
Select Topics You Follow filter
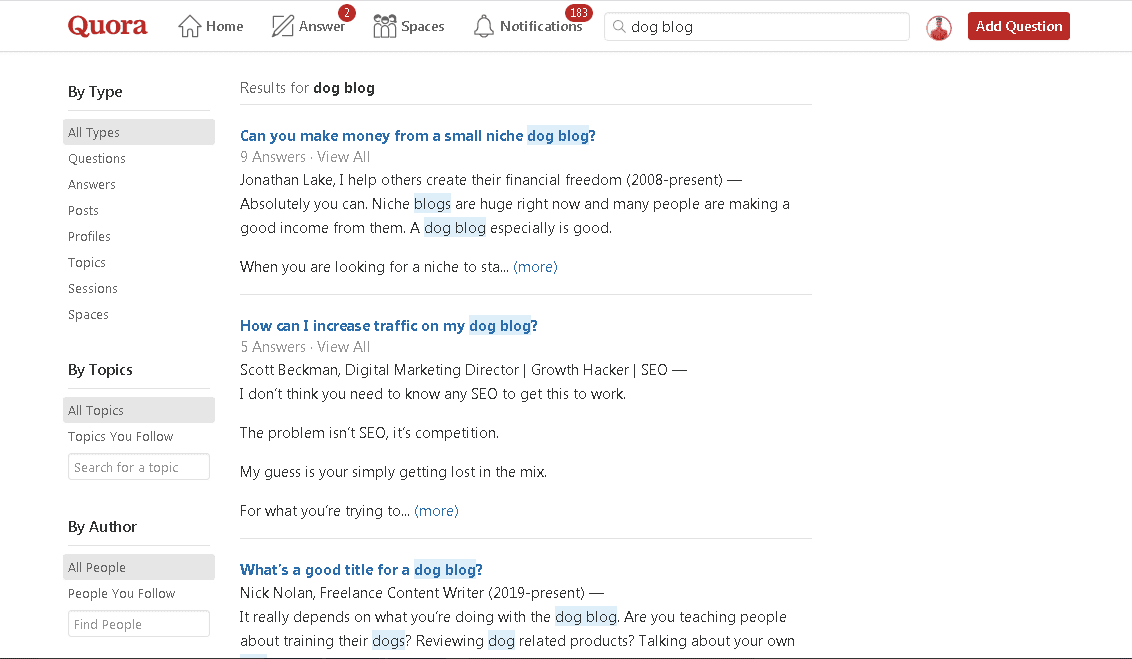(x=121, y=436)
